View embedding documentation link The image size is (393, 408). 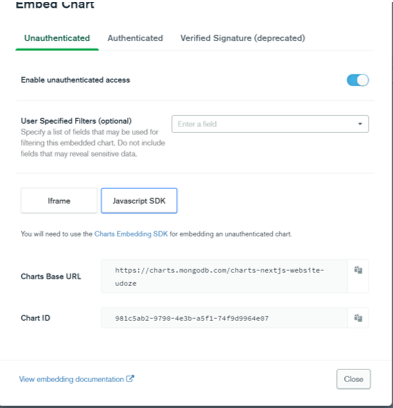coord(71,379)
